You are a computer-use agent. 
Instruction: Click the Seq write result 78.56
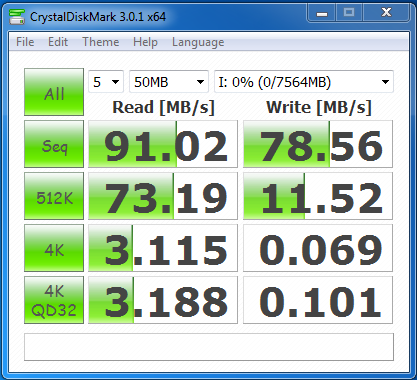click(x=318, y=144)
